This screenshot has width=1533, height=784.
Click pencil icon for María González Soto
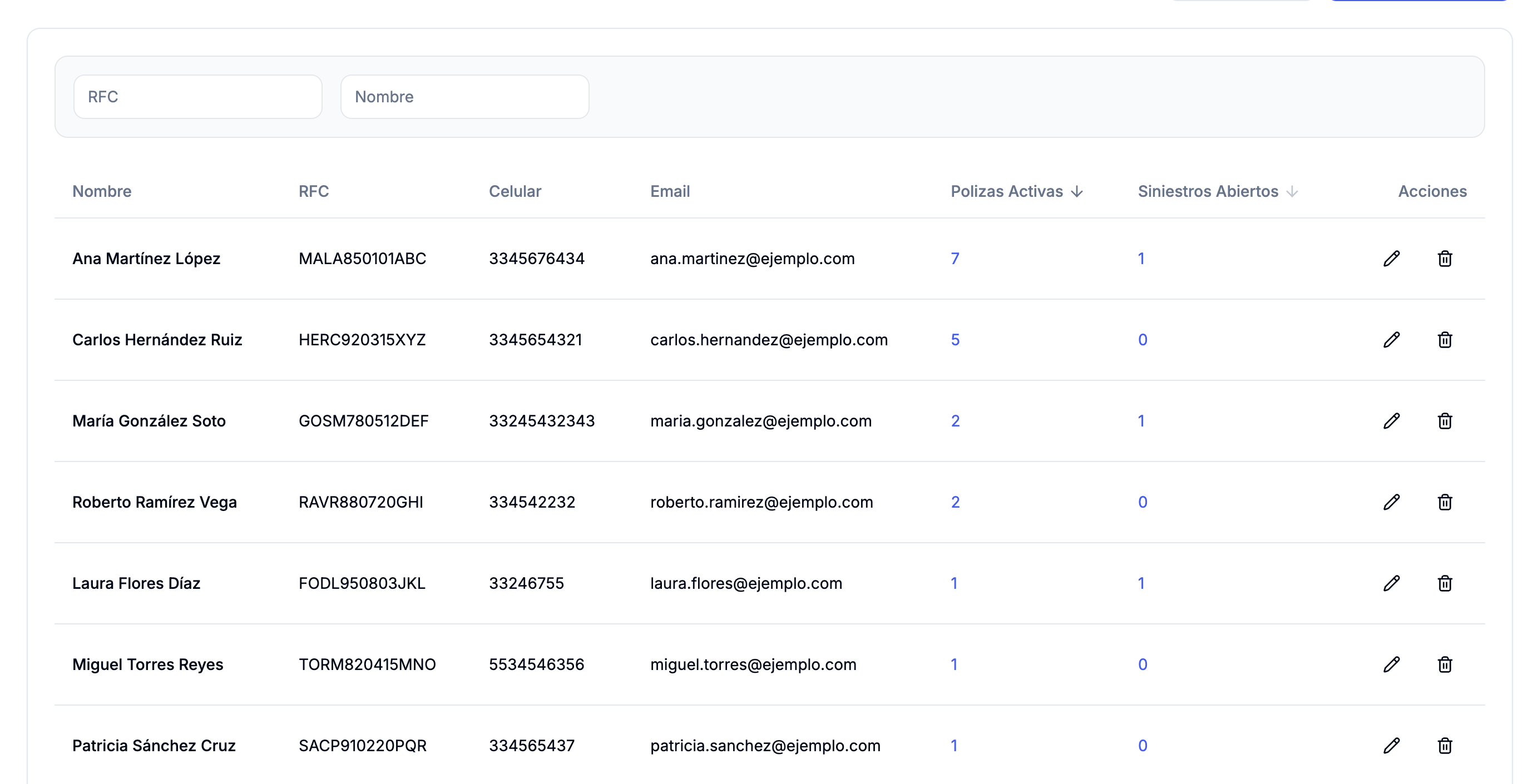click(x=1391, y=420)
